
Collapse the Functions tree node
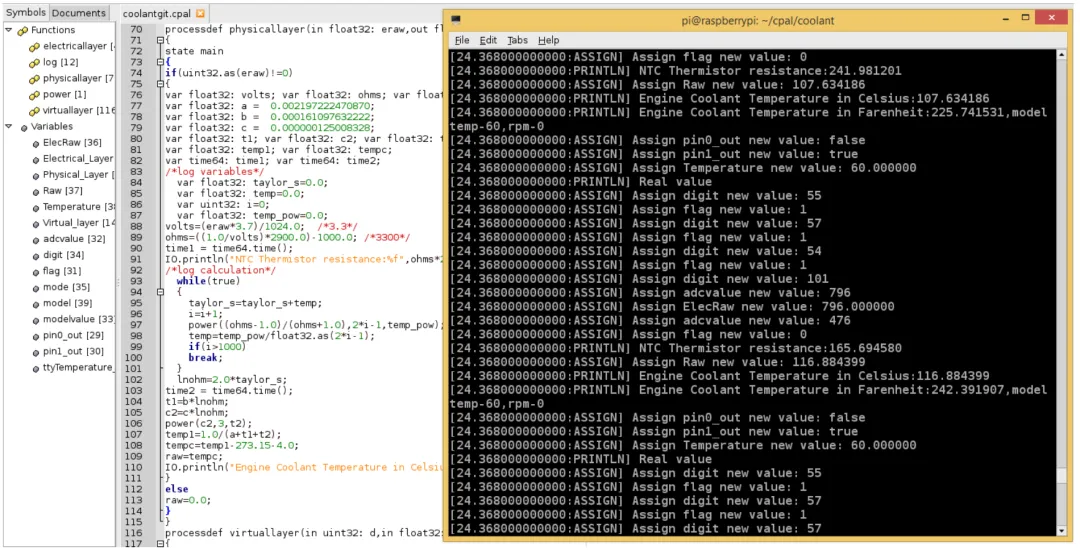9,30
